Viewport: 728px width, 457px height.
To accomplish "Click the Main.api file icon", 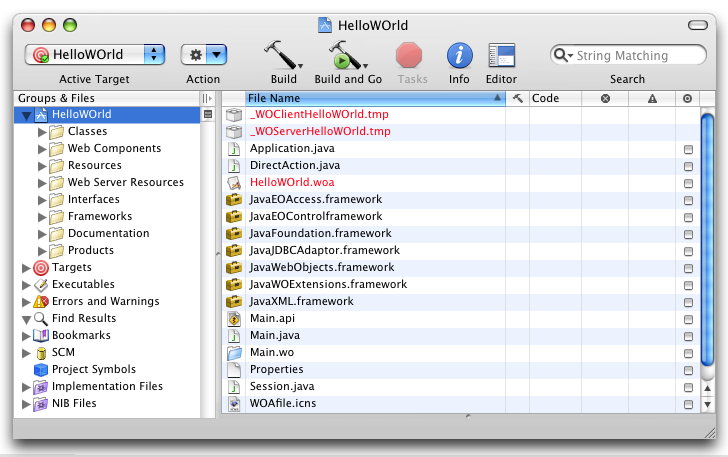I will click(234, 319).
